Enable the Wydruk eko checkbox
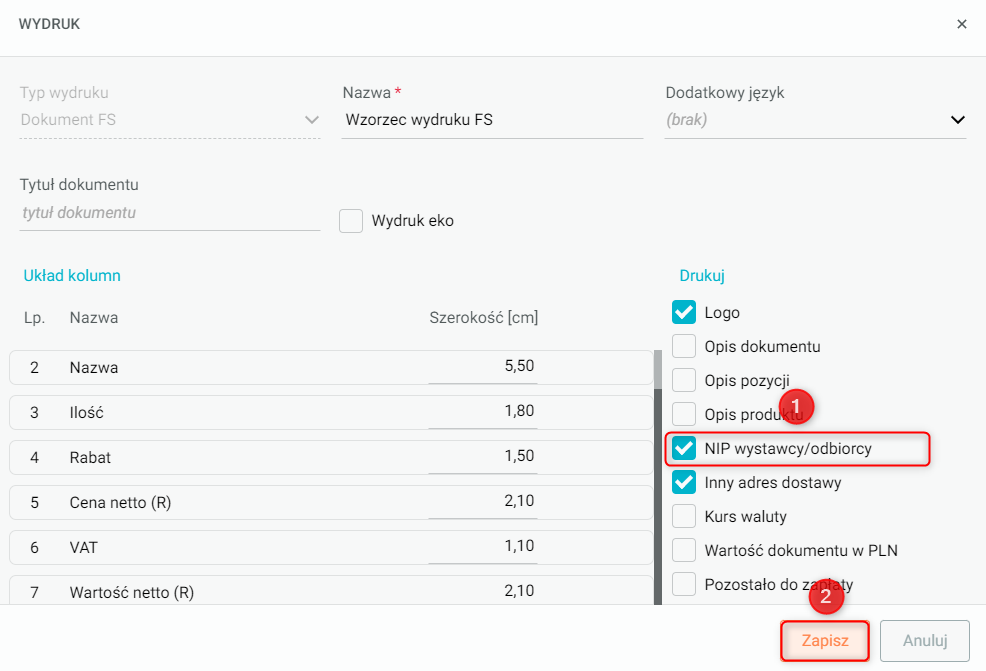The width and height of the screenshot is (986, 671). point(351,221)
